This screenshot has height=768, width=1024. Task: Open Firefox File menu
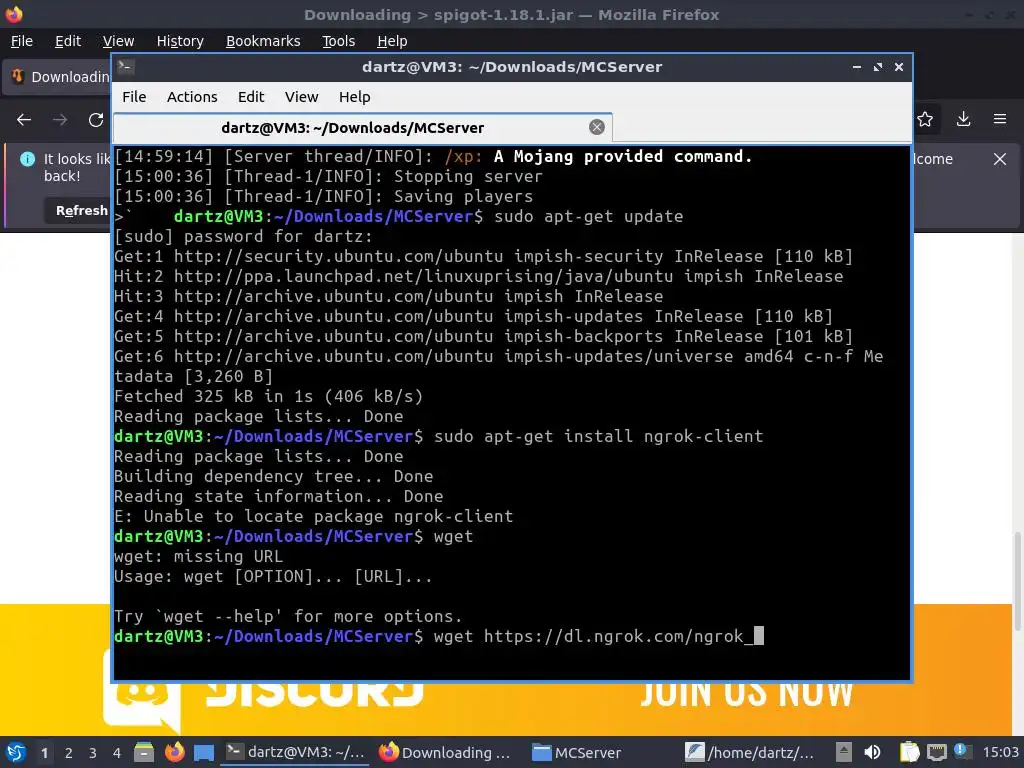[x=22, y=41]
